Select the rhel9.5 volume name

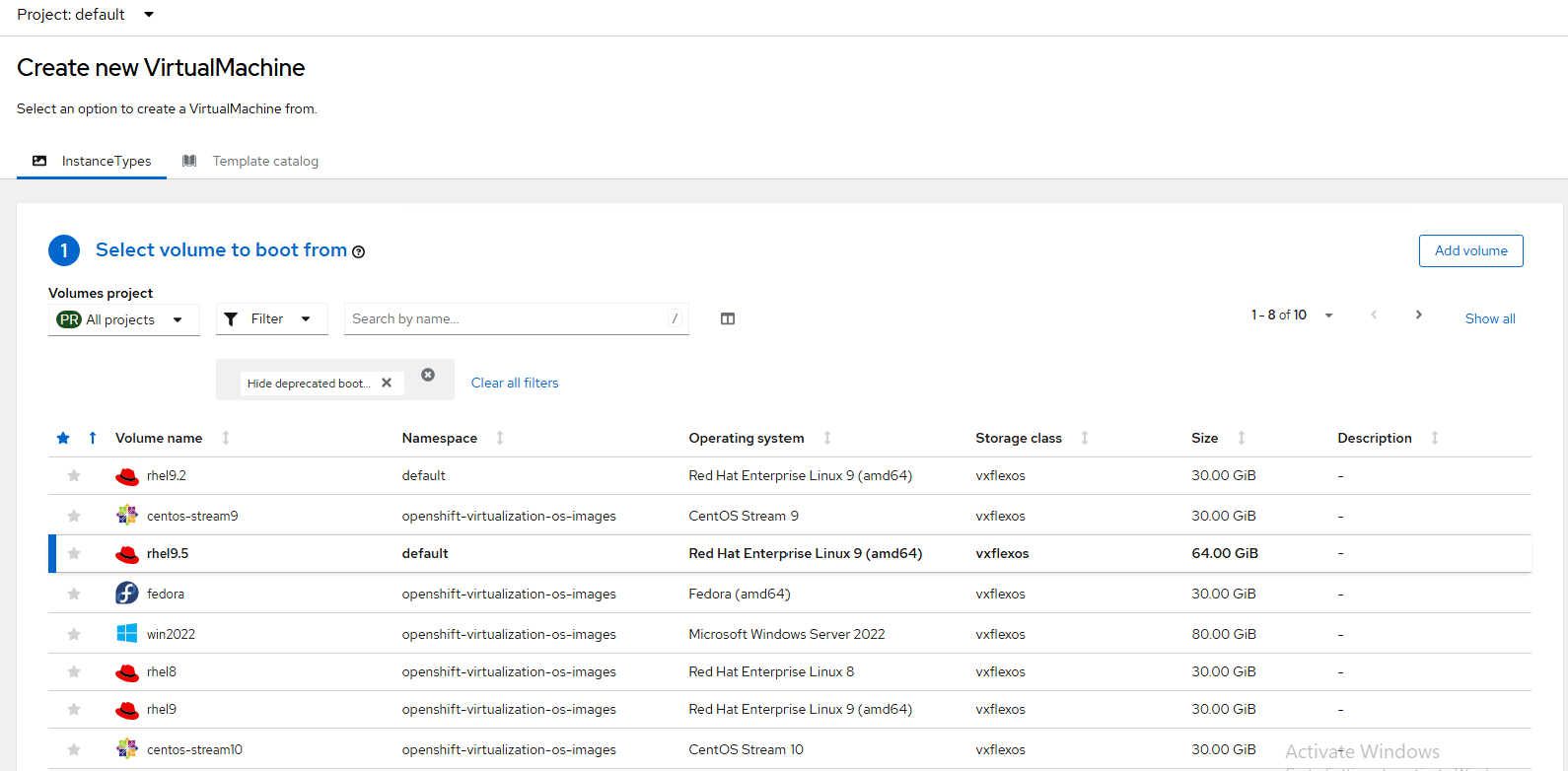[x=168, y=554]
